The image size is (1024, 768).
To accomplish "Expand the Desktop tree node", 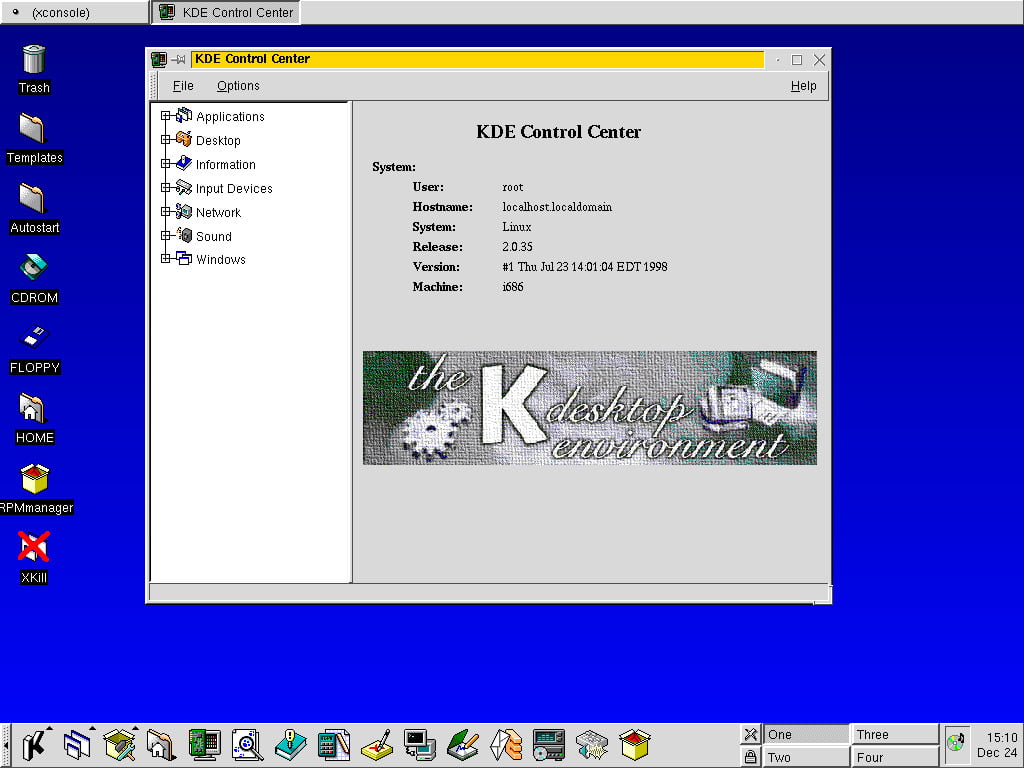I will coord(165,140).
